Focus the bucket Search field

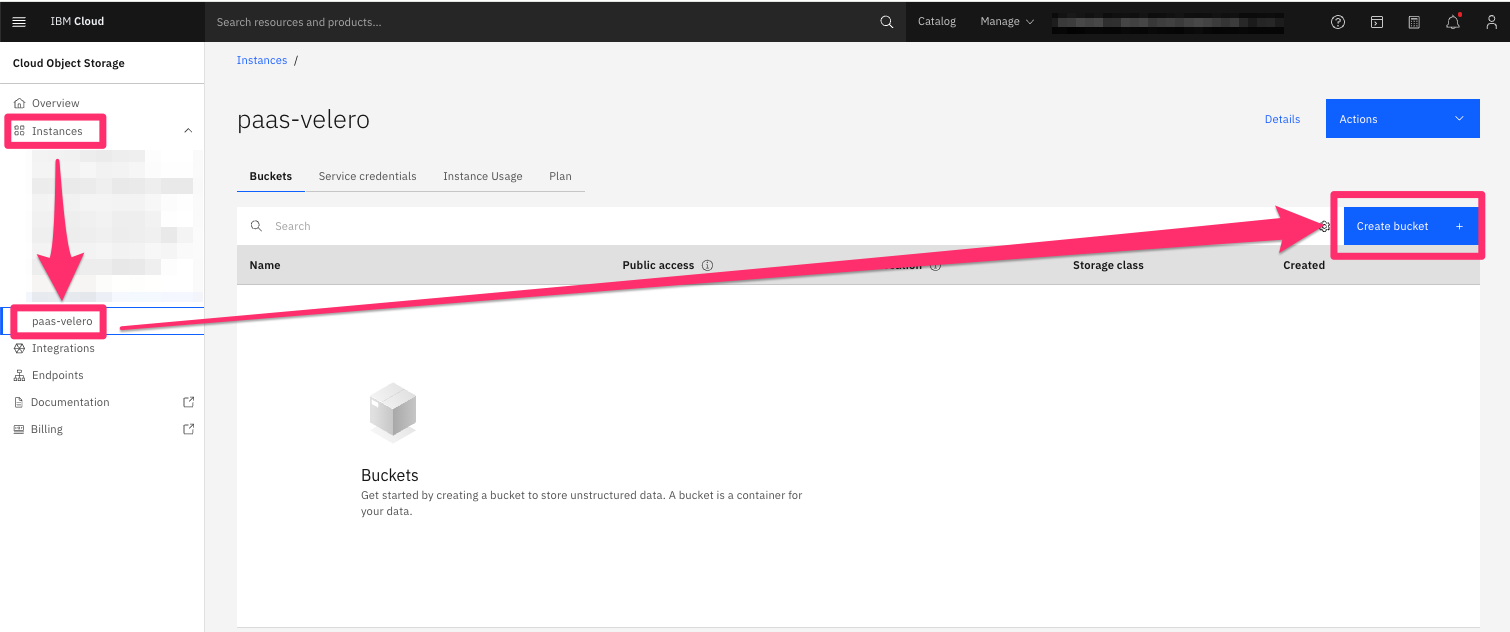(x=780, y=226)
